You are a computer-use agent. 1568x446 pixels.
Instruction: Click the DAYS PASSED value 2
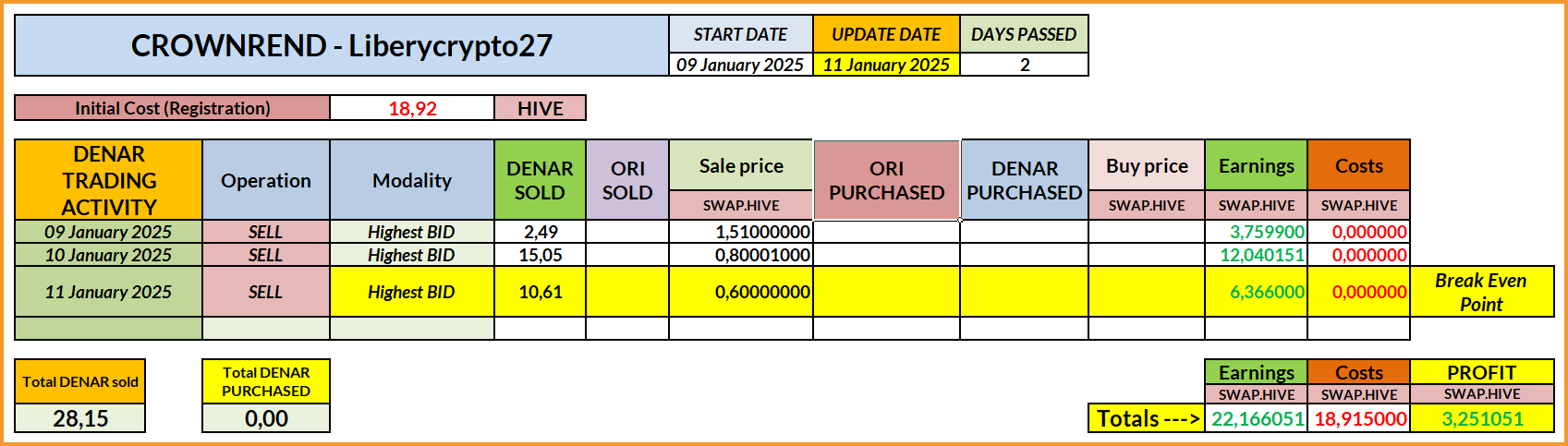point(1025,65)
